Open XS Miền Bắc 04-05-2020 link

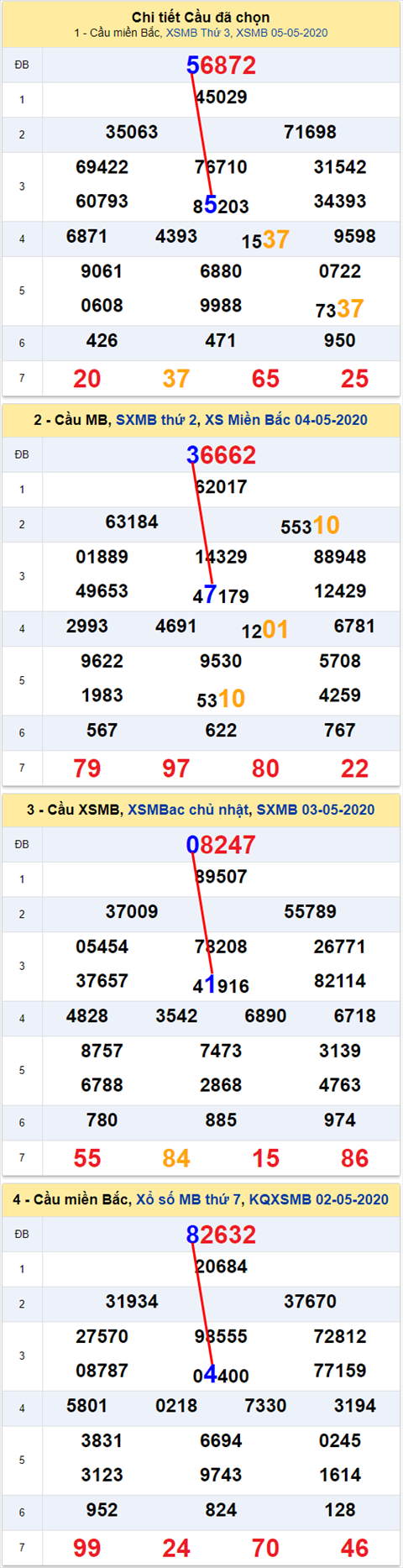click(x=285, y=420)
